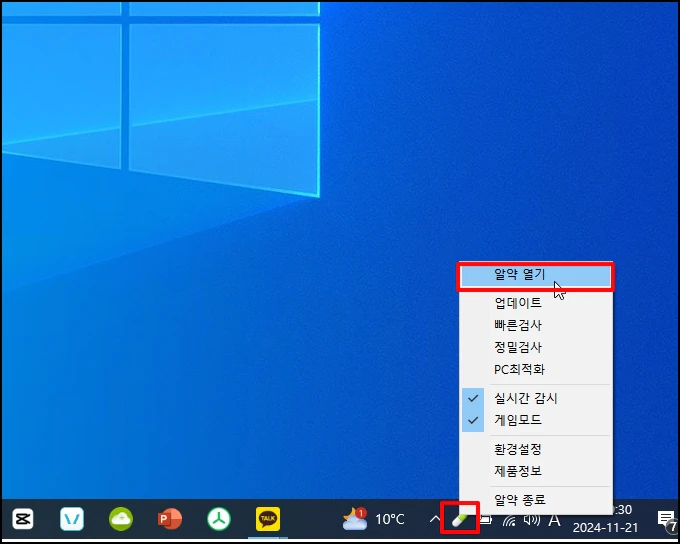The image size is (680, 544).
Task: Choose 업데이트 from the menu
Action: [x=536, y=302]
